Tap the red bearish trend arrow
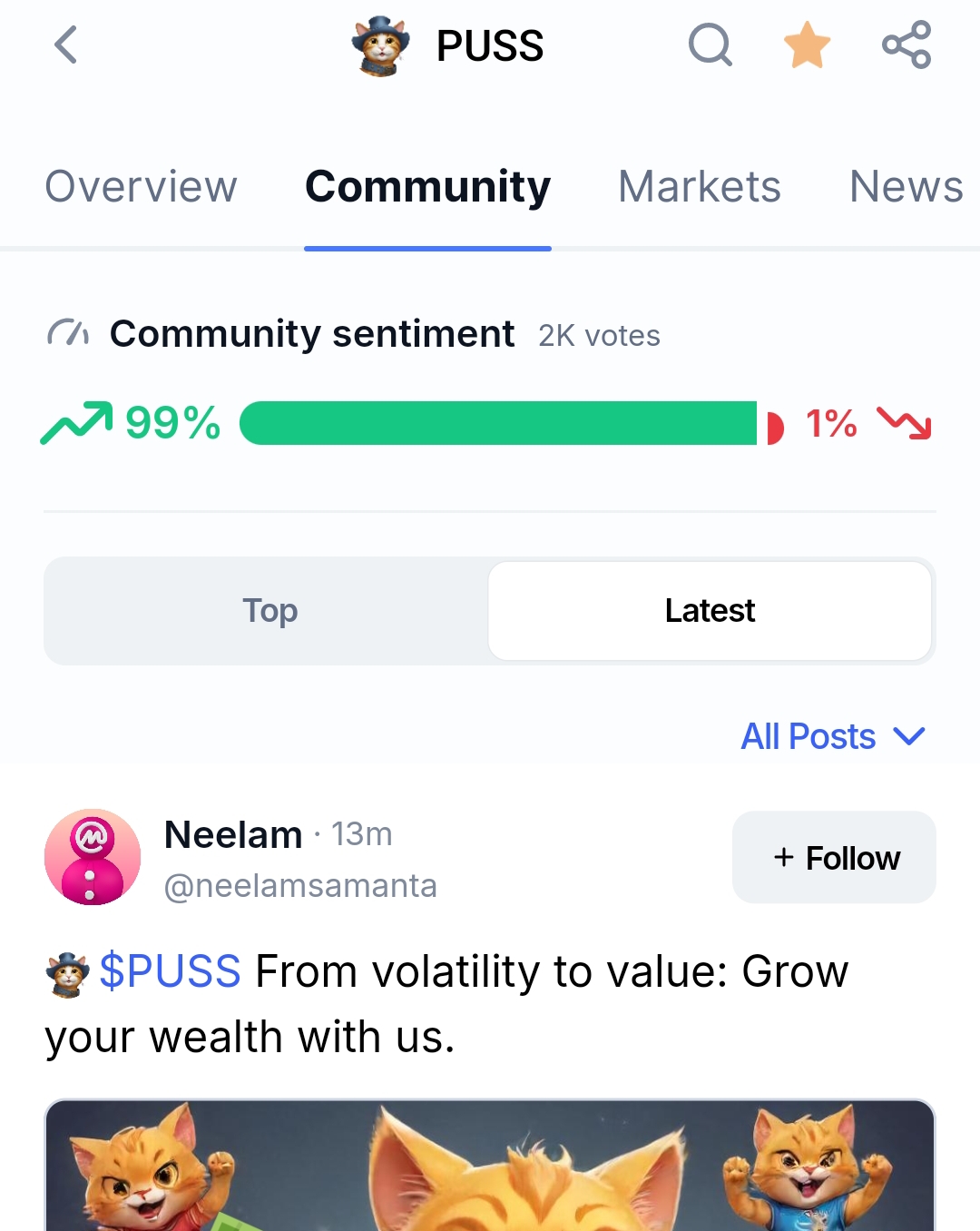Viewport: 980px width, 1231px height. coord(904,423)
